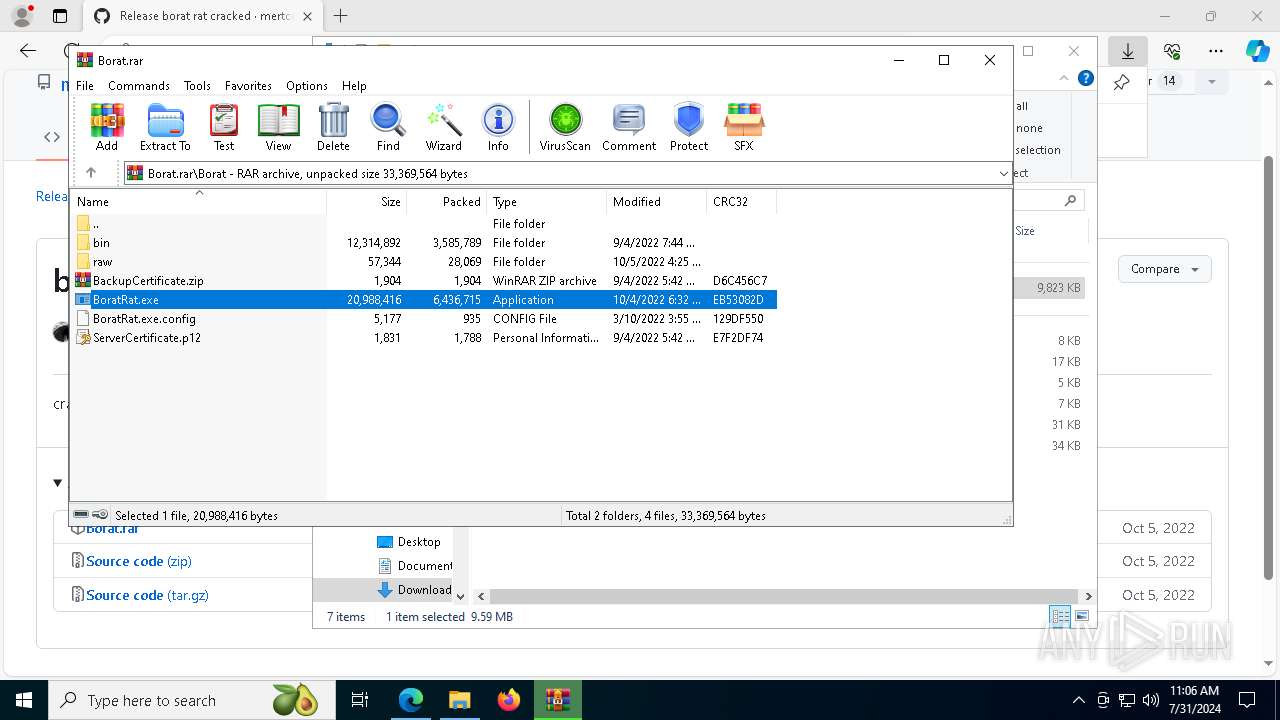The height and width of the screenshot is (720, 1280).
Task: Close the GitHub release tab
Action: [307, 16]
